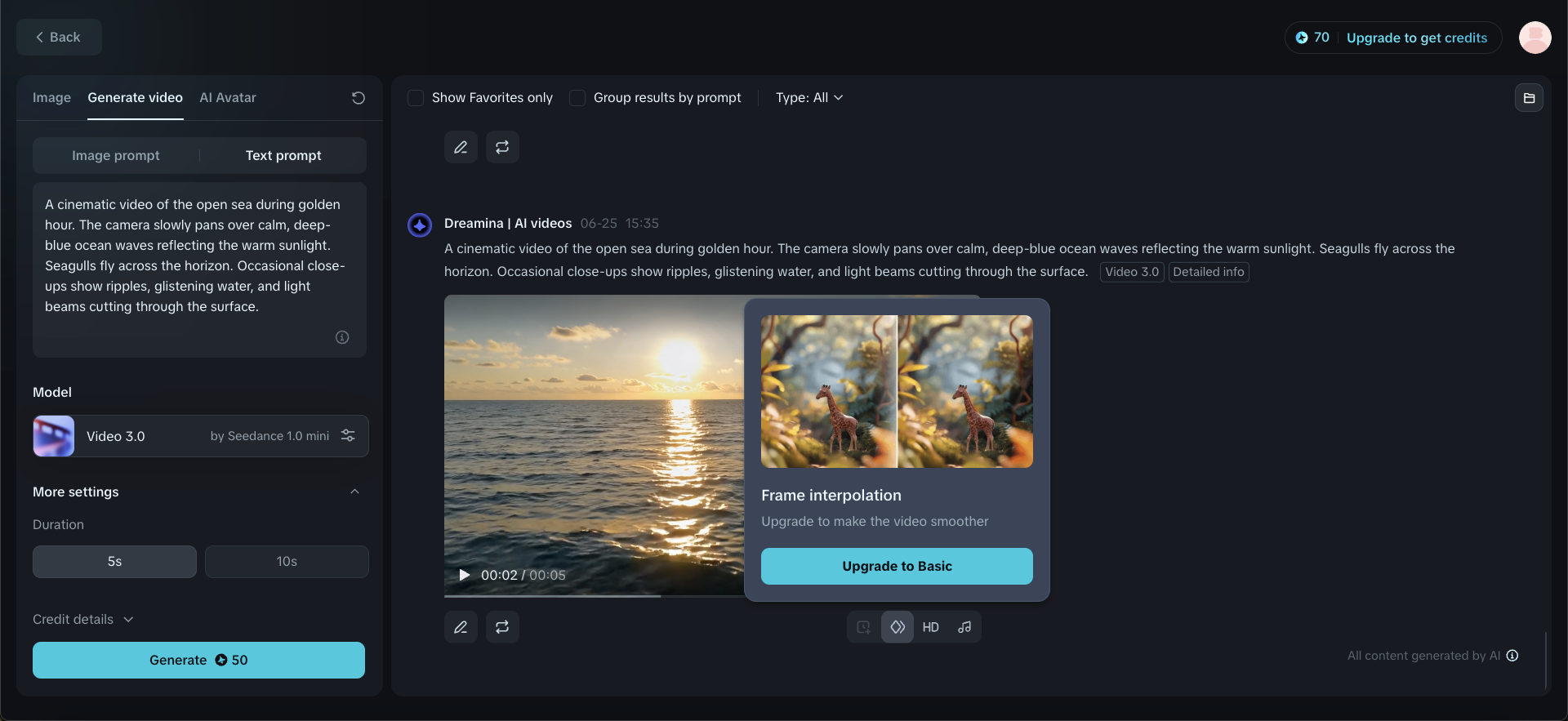Switch to Text prompt mode

[283, 155]
